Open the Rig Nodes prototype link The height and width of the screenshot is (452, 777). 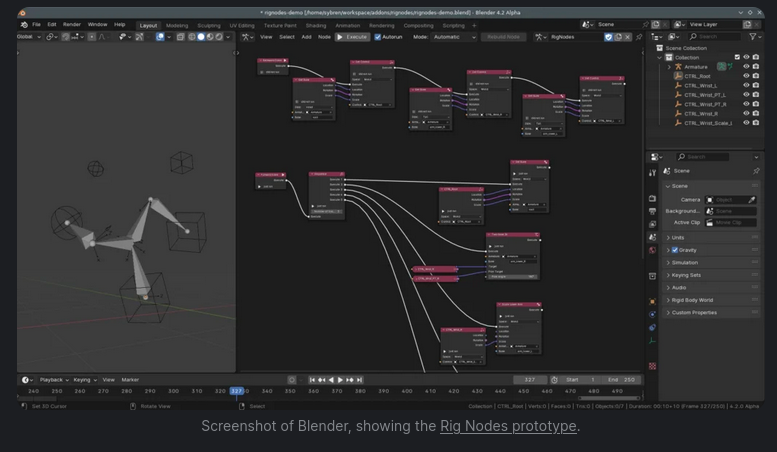tap(508, 426)
